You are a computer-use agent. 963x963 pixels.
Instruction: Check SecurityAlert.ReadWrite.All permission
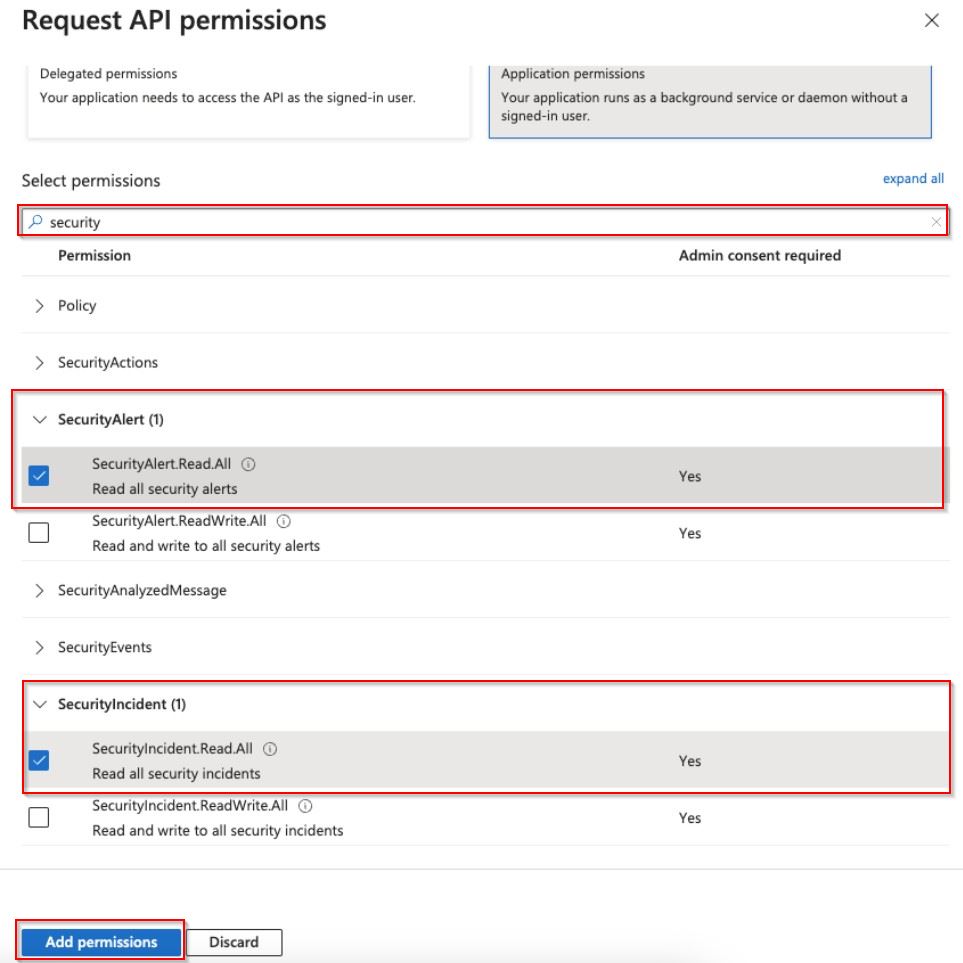point(38,534)
